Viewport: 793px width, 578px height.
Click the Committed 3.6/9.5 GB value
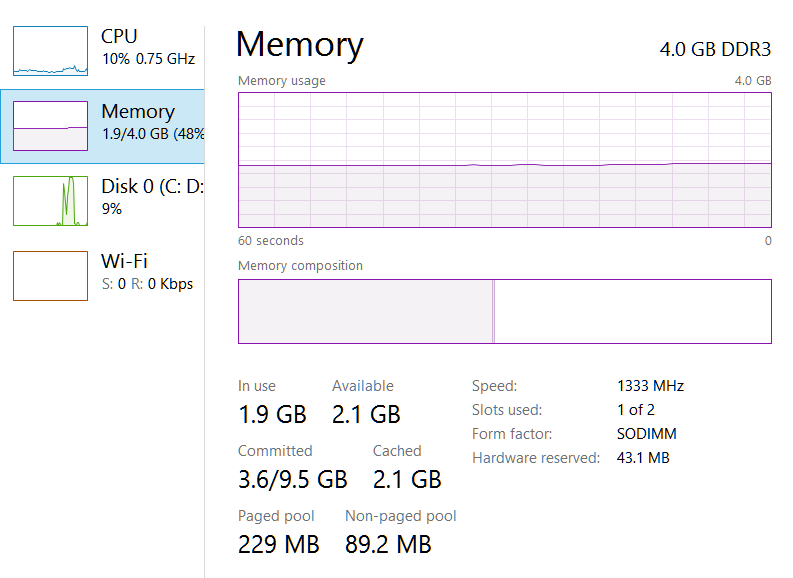[x=292, y=479]
